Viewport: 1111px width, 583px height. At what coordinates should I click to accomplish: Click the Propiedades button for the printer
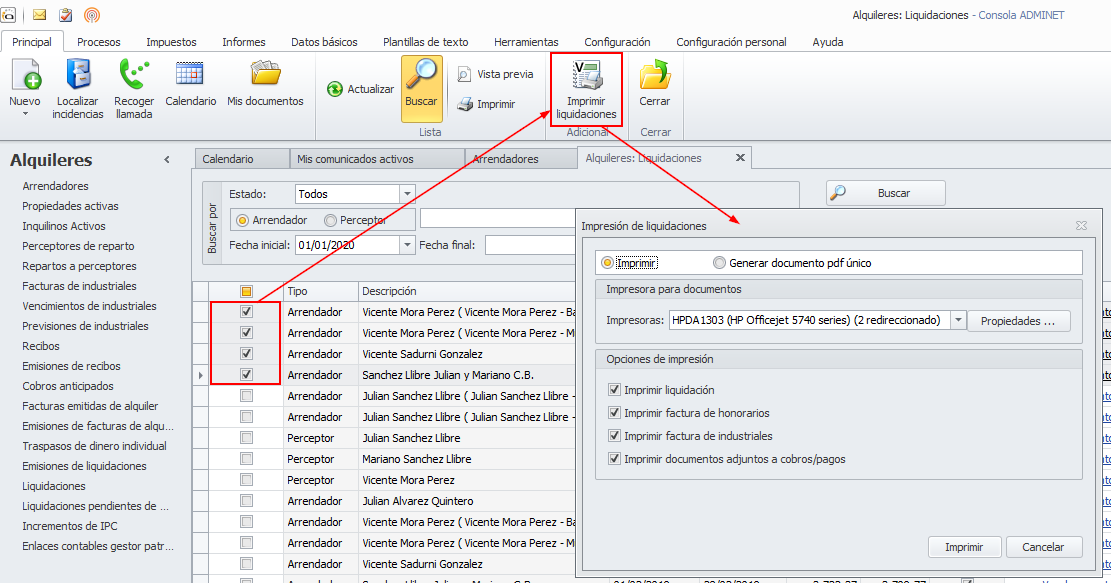click(x=1017, y=321)
